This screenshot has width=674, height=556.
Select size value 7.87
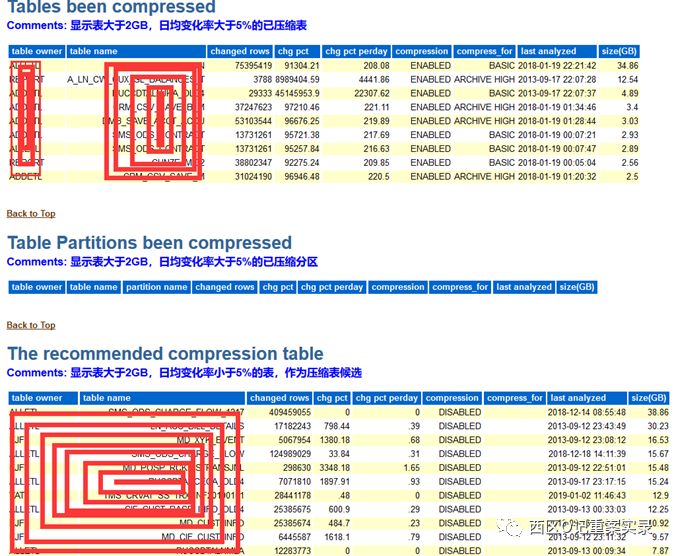pos(660,550)
